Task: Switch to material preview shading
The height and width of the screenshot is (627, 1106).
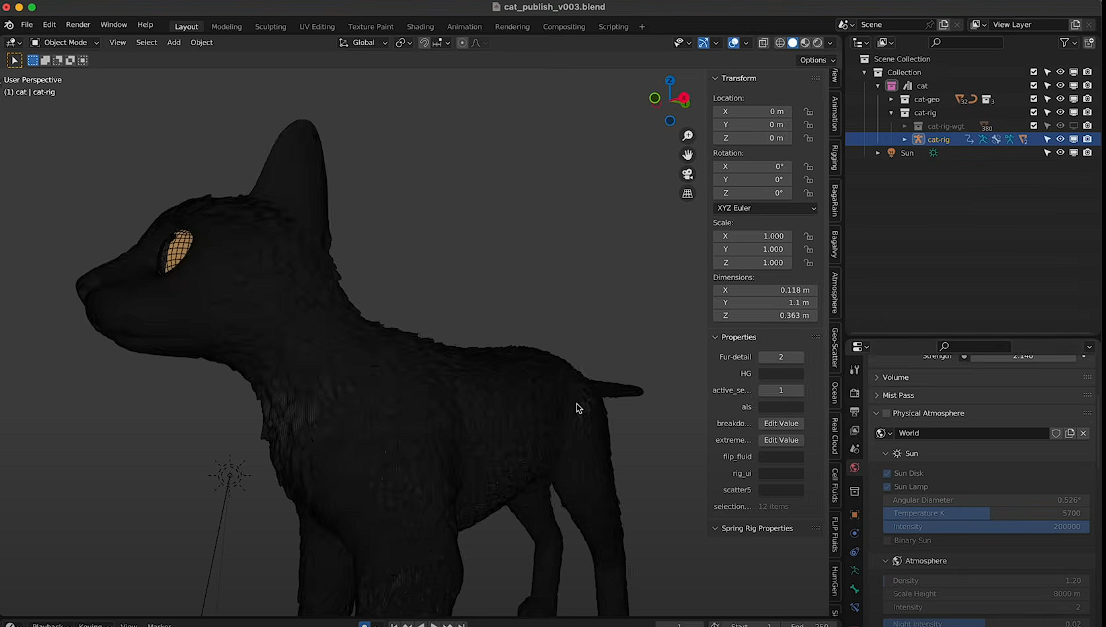Action: coord(805,43)
